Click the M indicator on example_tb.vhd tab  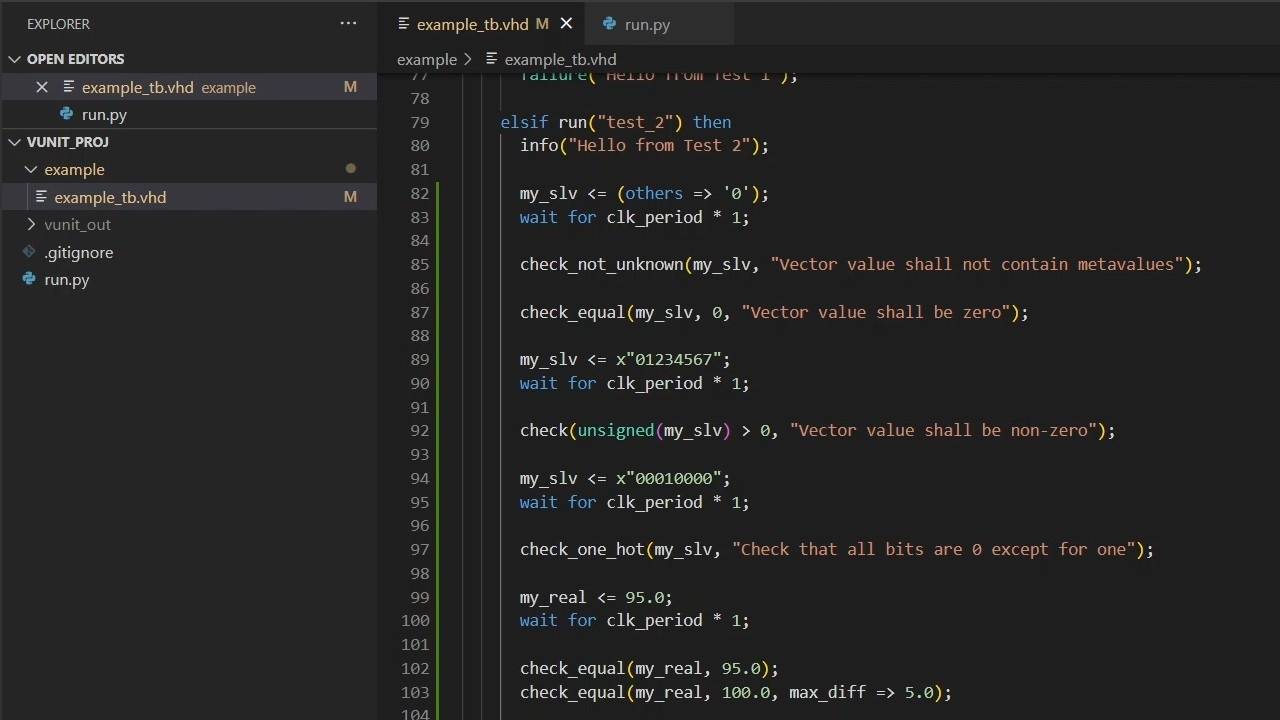click(541, 24)
